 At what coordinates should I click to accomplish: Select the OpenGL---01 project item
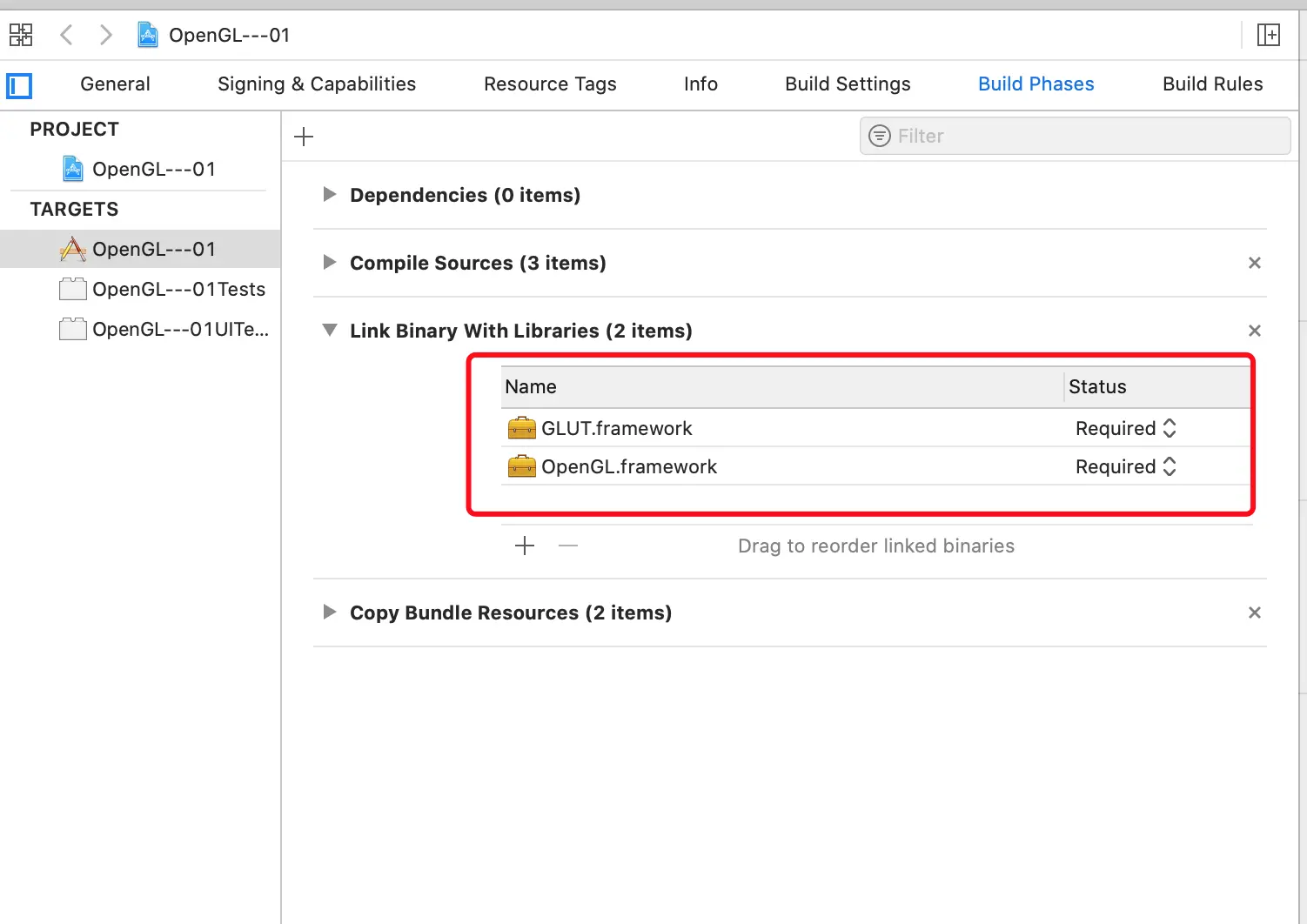154,169
